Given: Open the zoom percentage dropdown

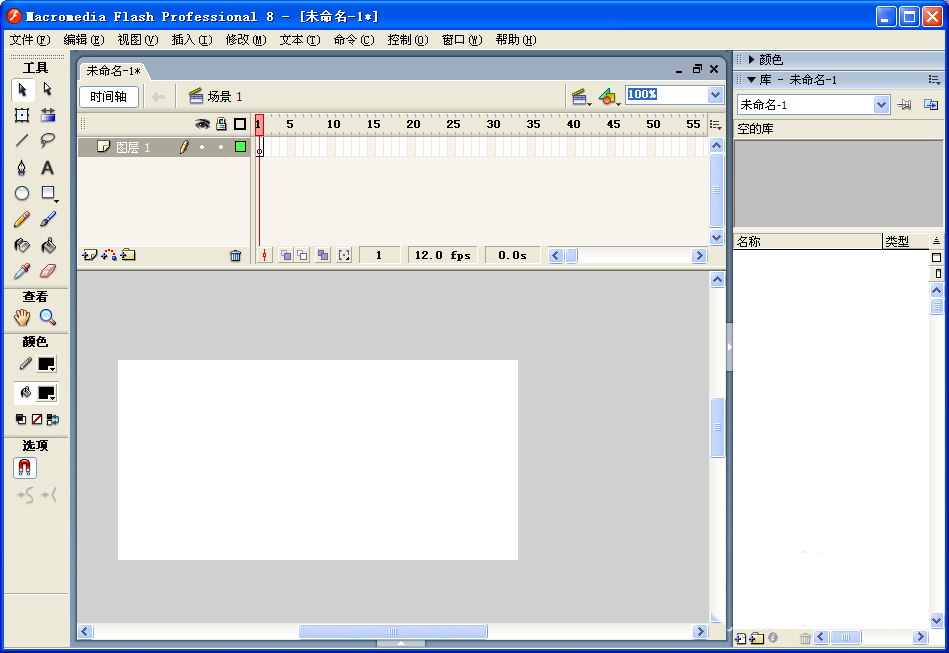Looking at the screenshot, I should (x=715, y=95).
